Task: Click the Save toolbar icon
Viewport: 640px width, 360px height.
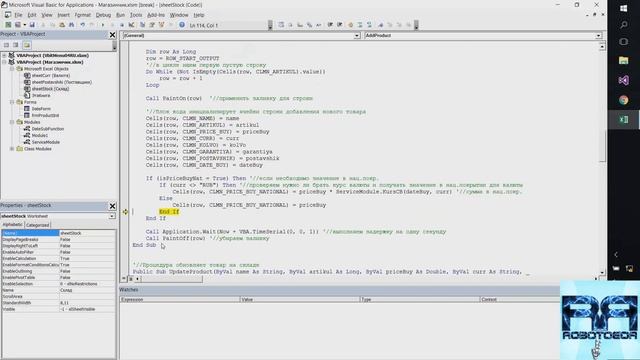Action: (x=32, y=25)
